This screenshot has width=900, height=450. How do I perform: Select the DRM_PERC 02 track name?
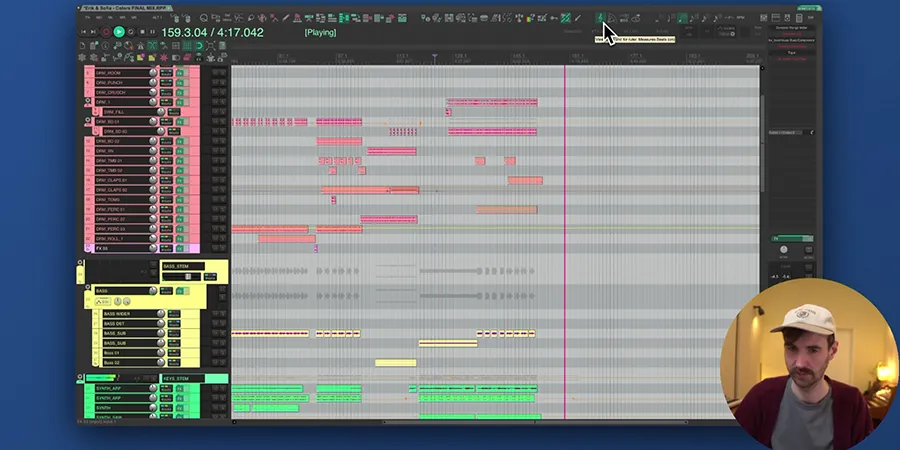click(x=110, y=219)
